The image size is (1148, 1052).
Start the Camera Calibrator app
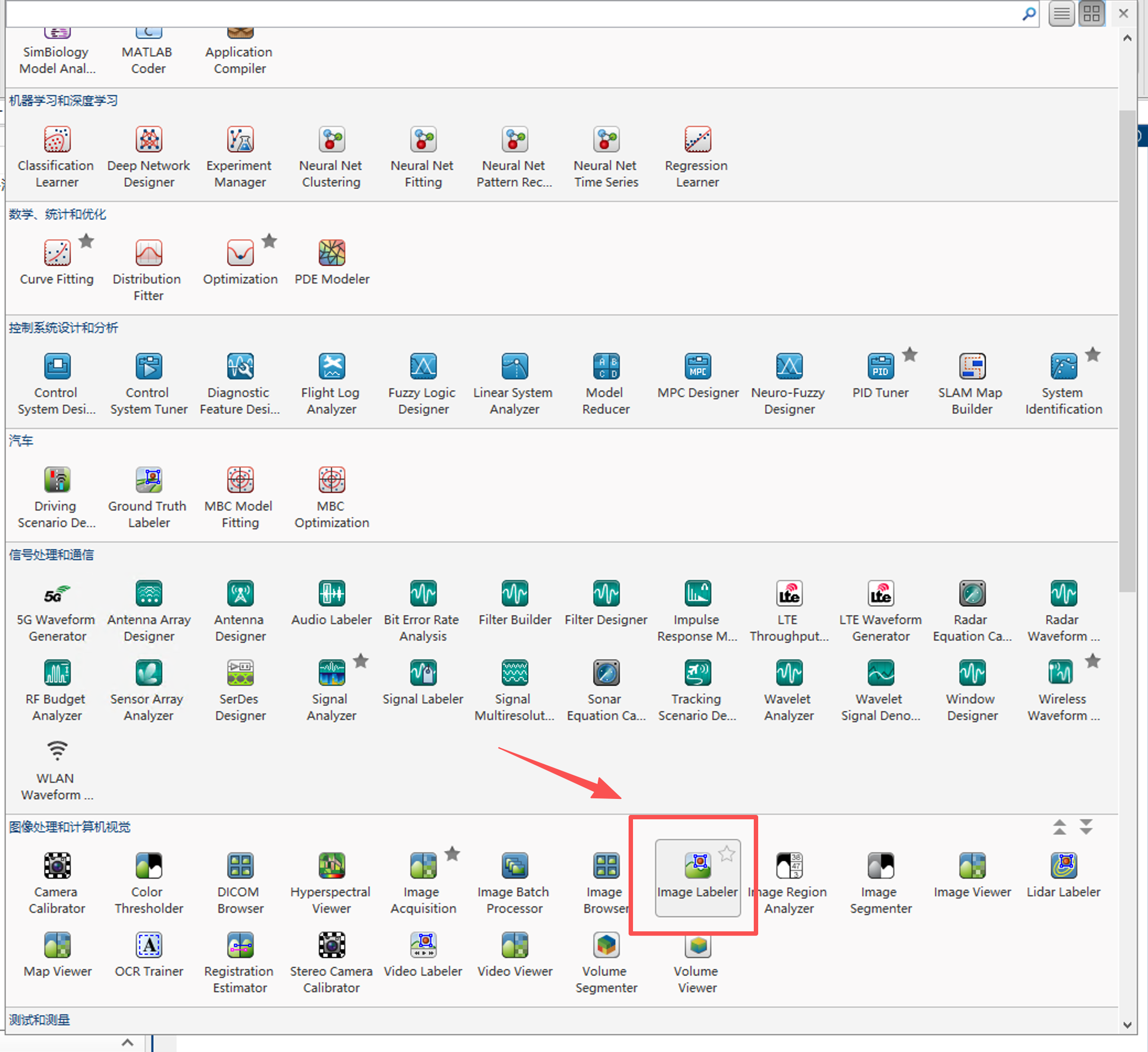(x=57, y=866)
